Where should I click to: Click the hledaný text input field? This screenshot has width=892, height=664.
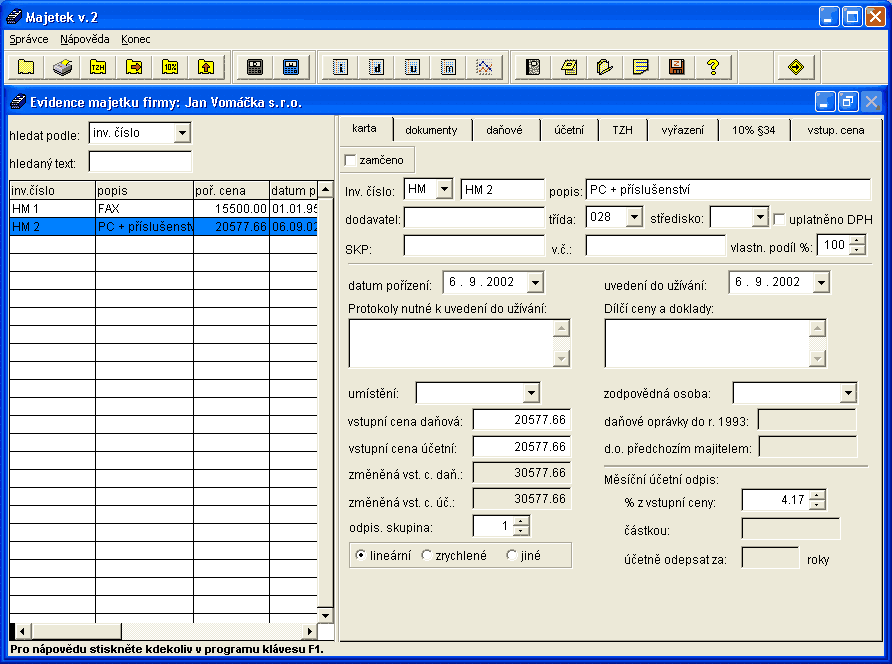coord(140,161)
